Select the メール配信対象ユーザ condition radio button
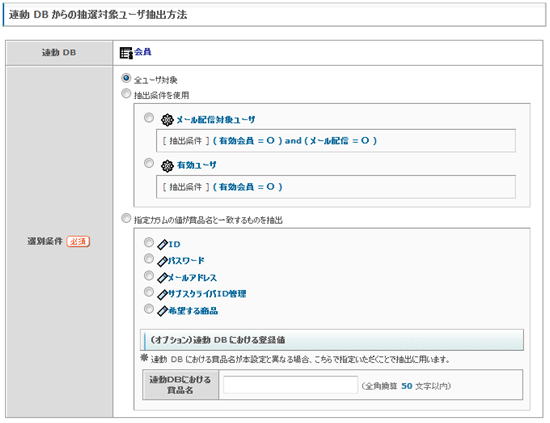 coord(149,118)
